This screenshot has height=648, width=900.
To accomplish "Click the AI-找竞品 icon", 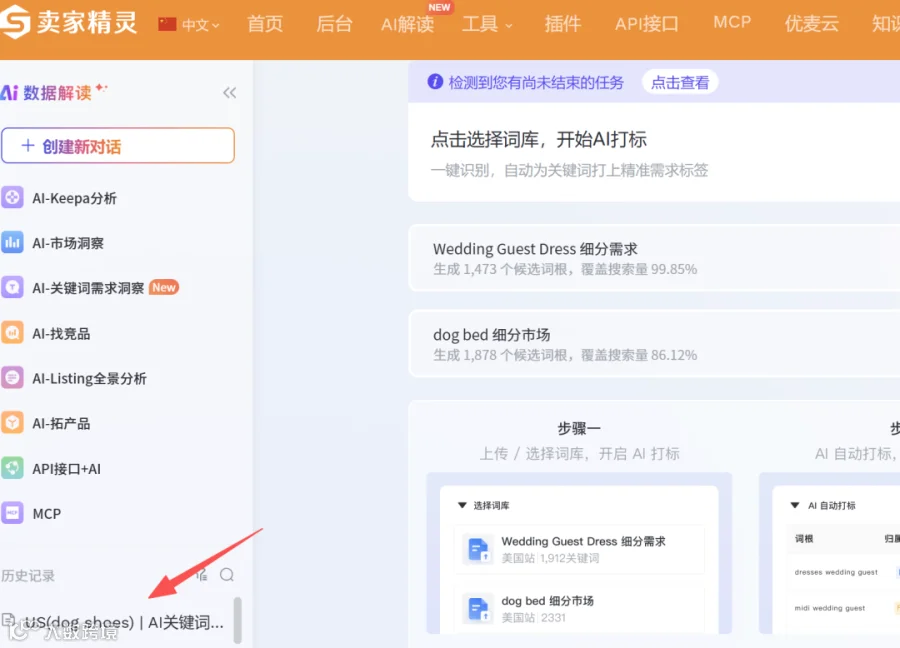I will [x=12, y=332].
